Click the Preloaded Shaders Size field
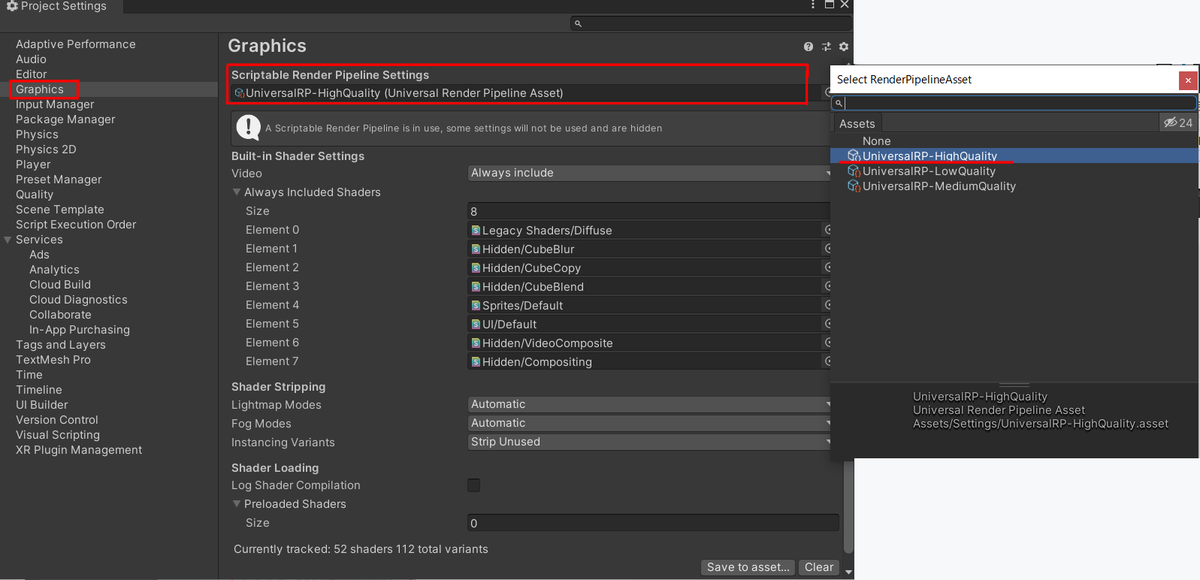The image size is (1200, 580). click(652, 523)
